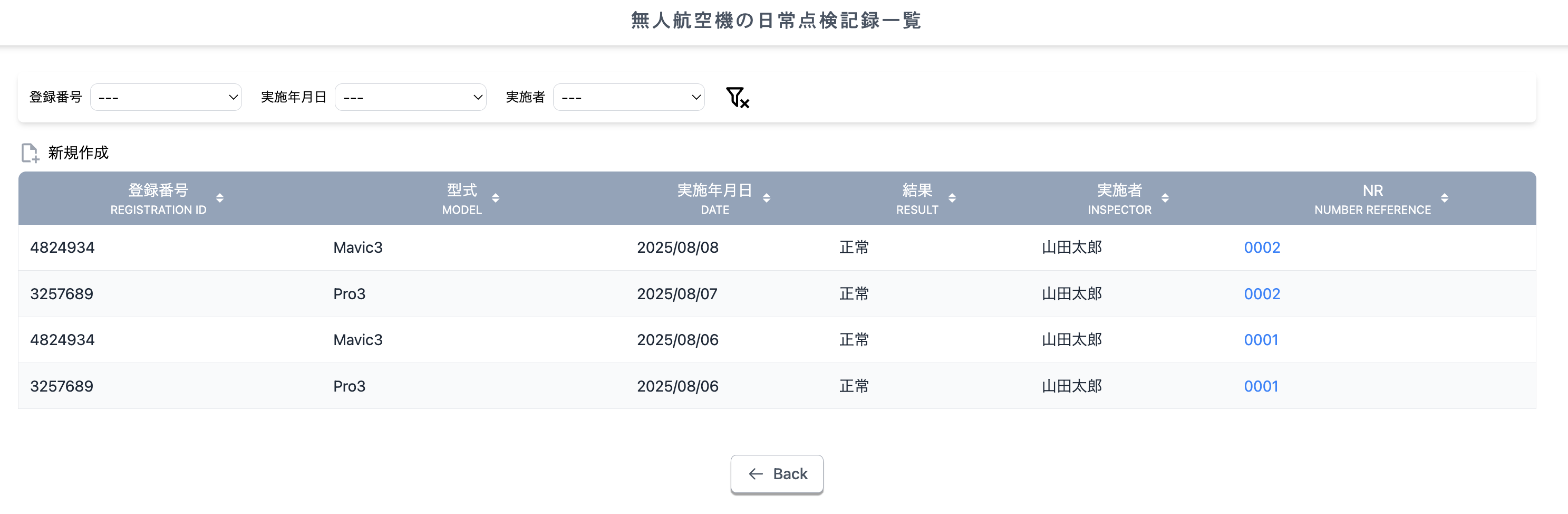The height and width of the screenshot is (514, 1568).
Task: Click the sort arrows beside 実施者 header
Action: (1166, 198)
